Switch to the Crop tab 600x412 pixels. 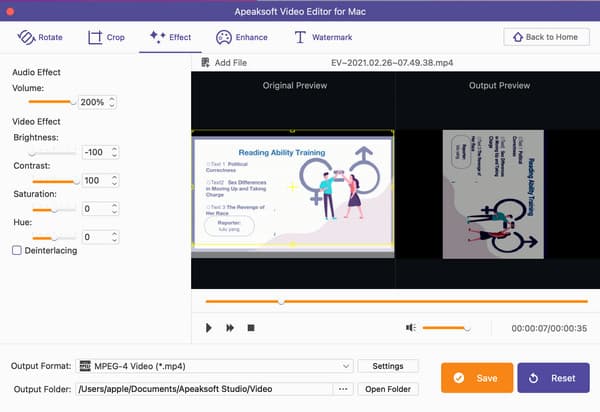pos(106,37)
